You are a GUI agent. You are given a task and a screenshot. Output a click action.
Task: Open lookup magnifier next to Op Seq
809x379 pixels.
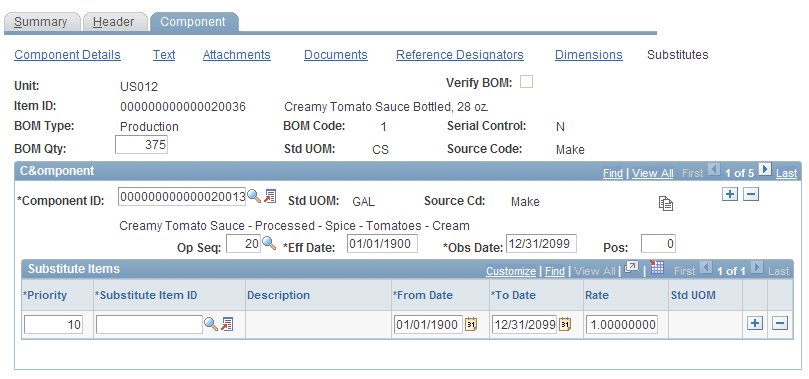point(269,243)
